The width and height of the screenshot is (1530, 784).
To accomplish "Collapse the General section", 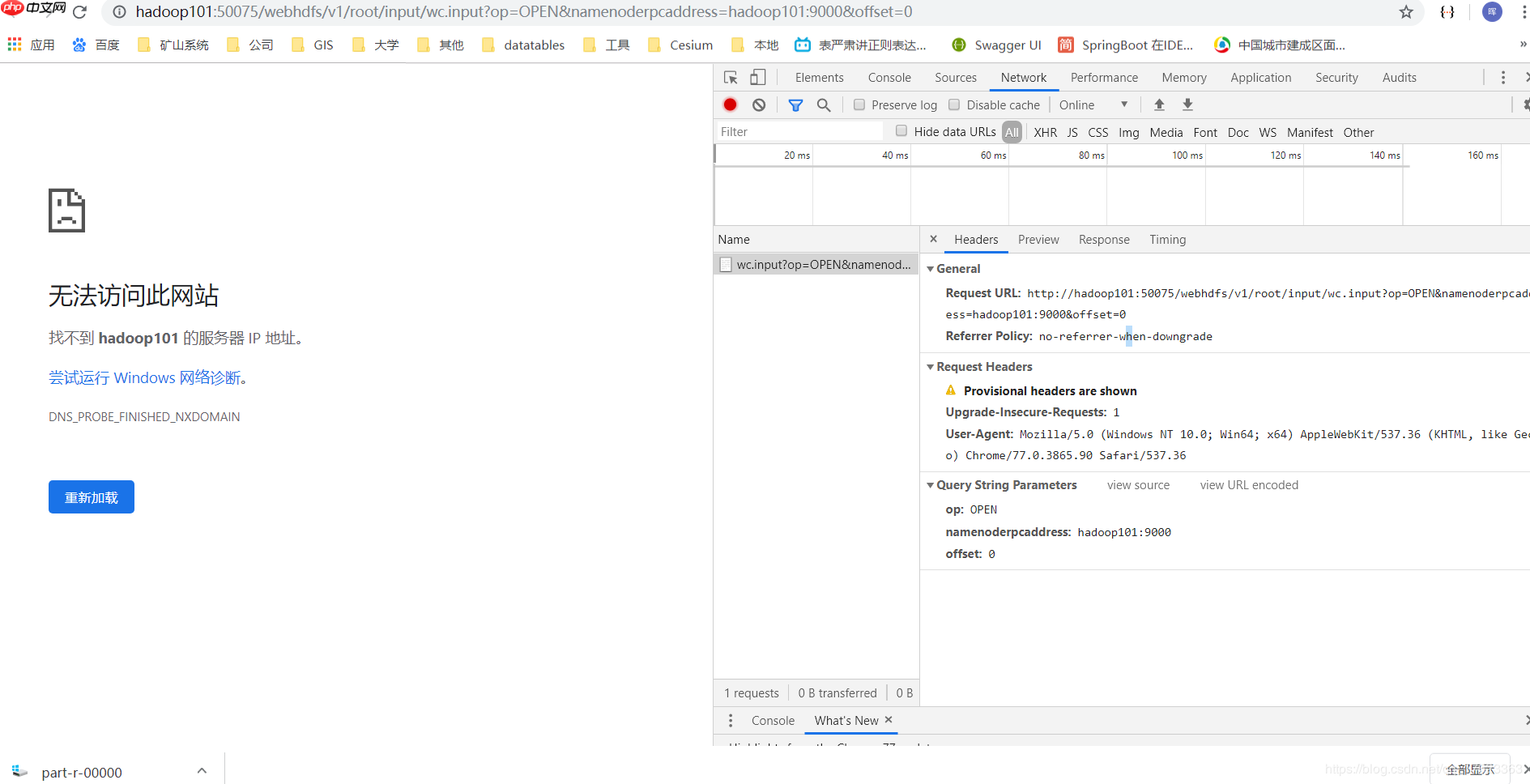I will click(x=931, y=269).
